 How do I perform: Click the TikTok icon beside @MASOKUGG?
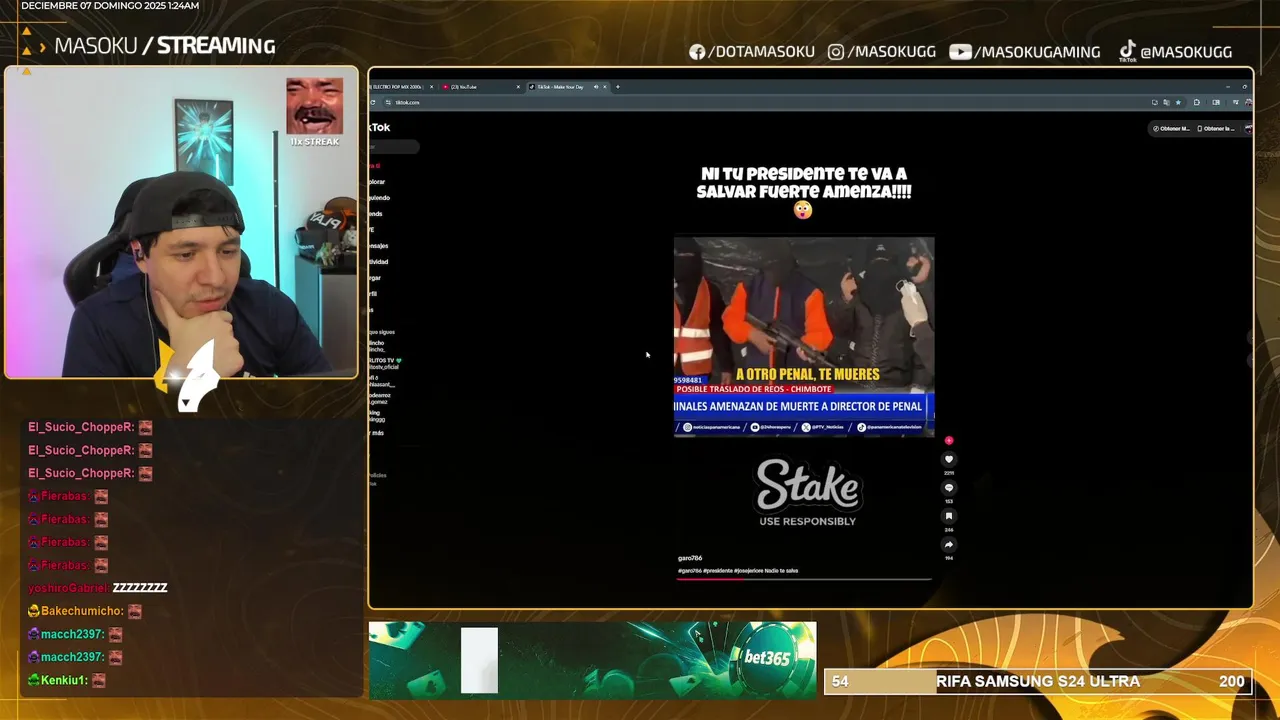click(1127, 51)
